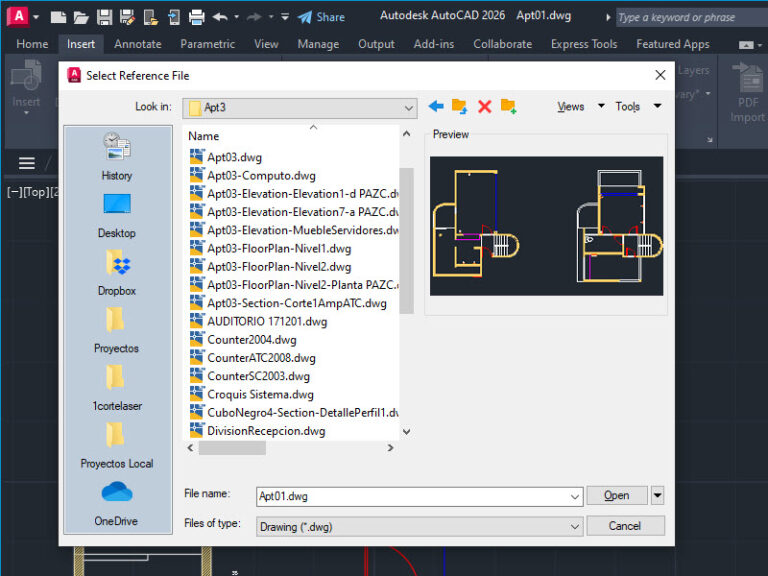
Task: Switch to the View ribbon tab
Action: coord(266,44)
